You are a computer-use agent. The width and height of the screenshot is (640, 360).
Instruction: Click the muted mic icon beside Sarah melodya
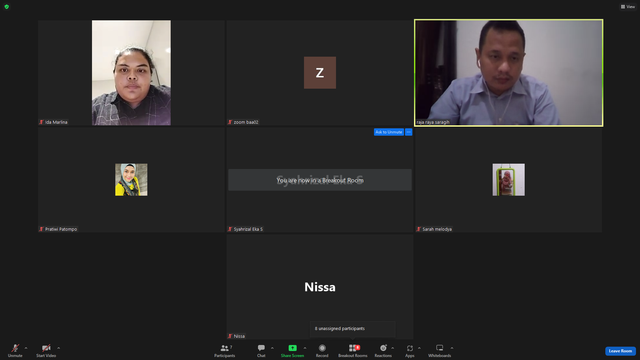(x=418, y=229)
